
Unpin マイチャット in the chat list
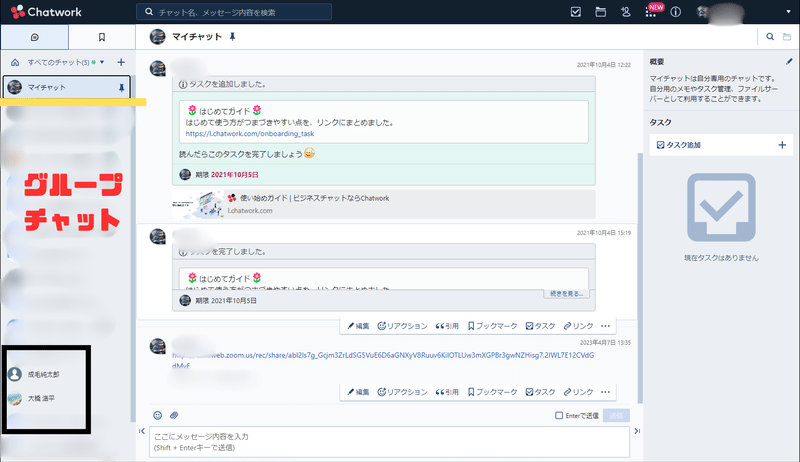pyautogui.click(x=121, y=88)
